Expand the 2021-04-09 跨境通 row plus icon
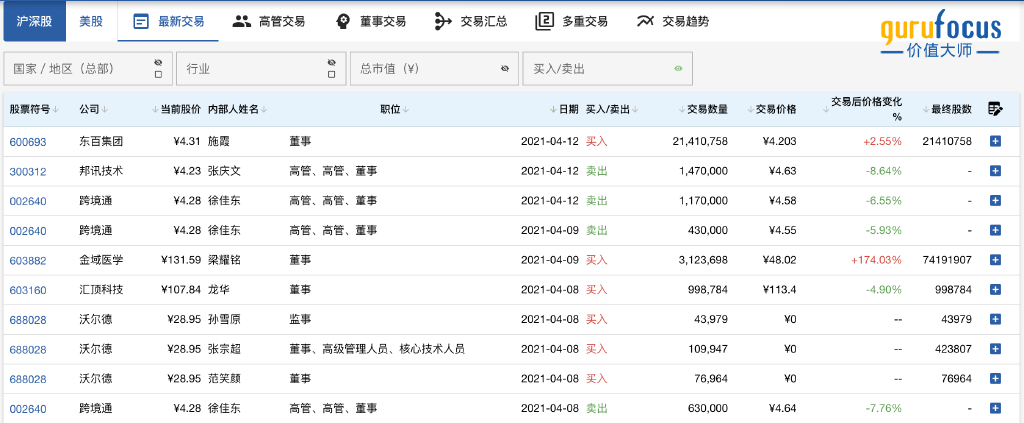This screenshot has width=1024, height=423. pos(995,230)
